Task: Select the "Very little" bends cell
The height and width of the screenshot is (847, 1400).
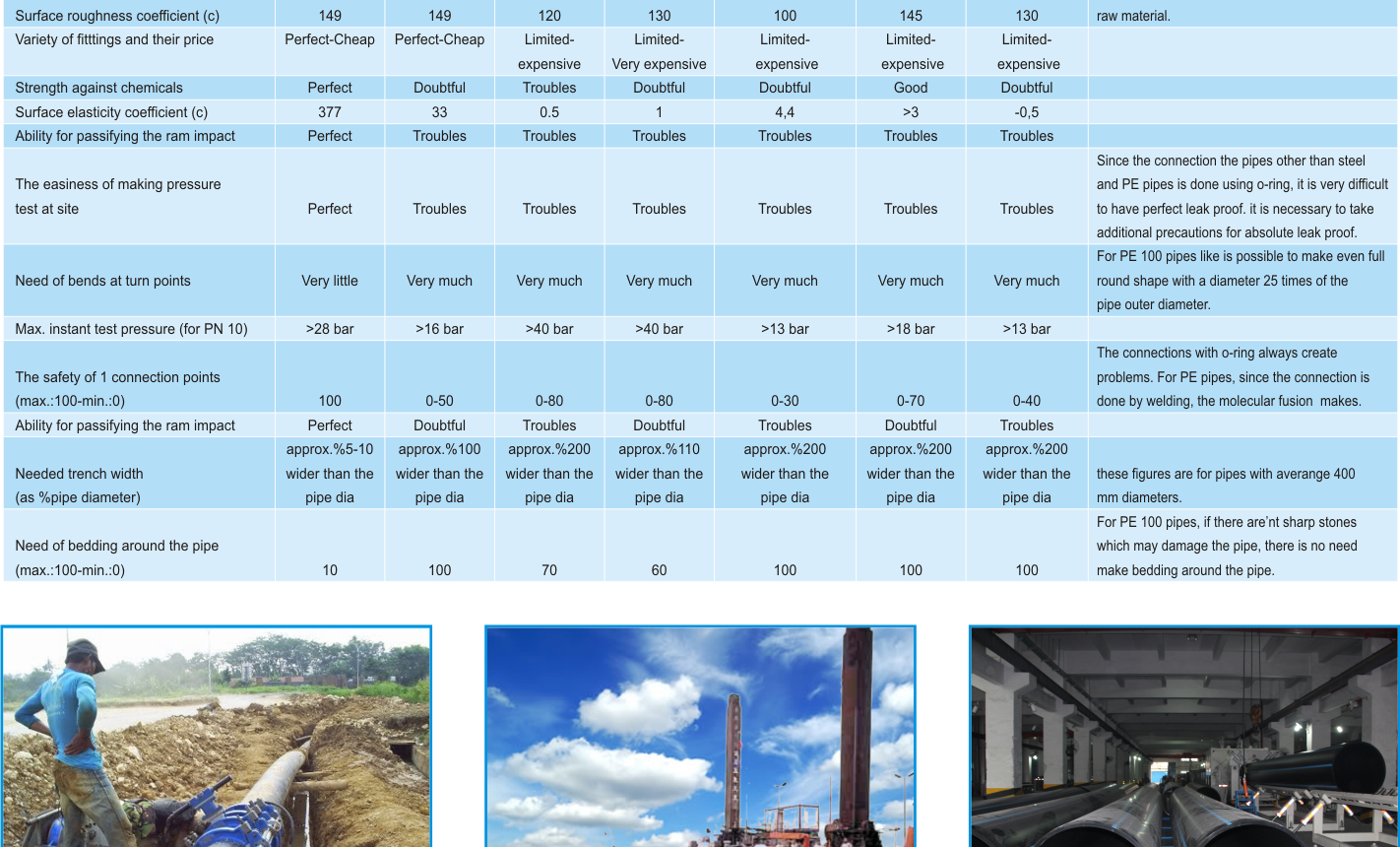Action: [x=330, y=281]
